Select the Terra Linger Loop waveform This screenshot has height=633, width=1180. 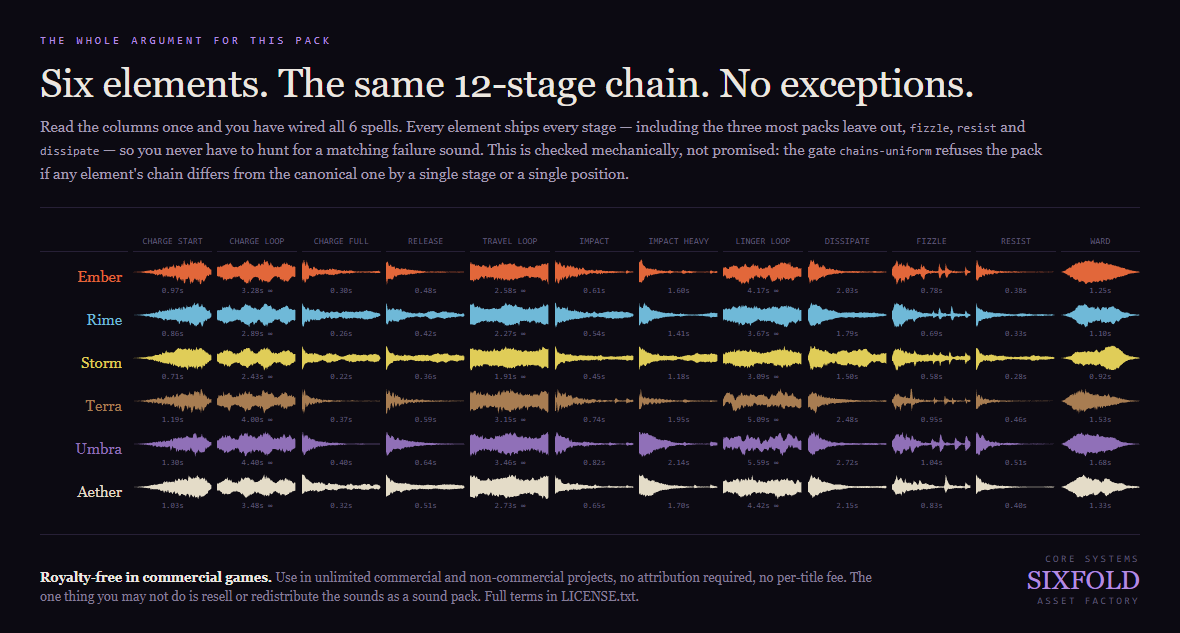762,400
